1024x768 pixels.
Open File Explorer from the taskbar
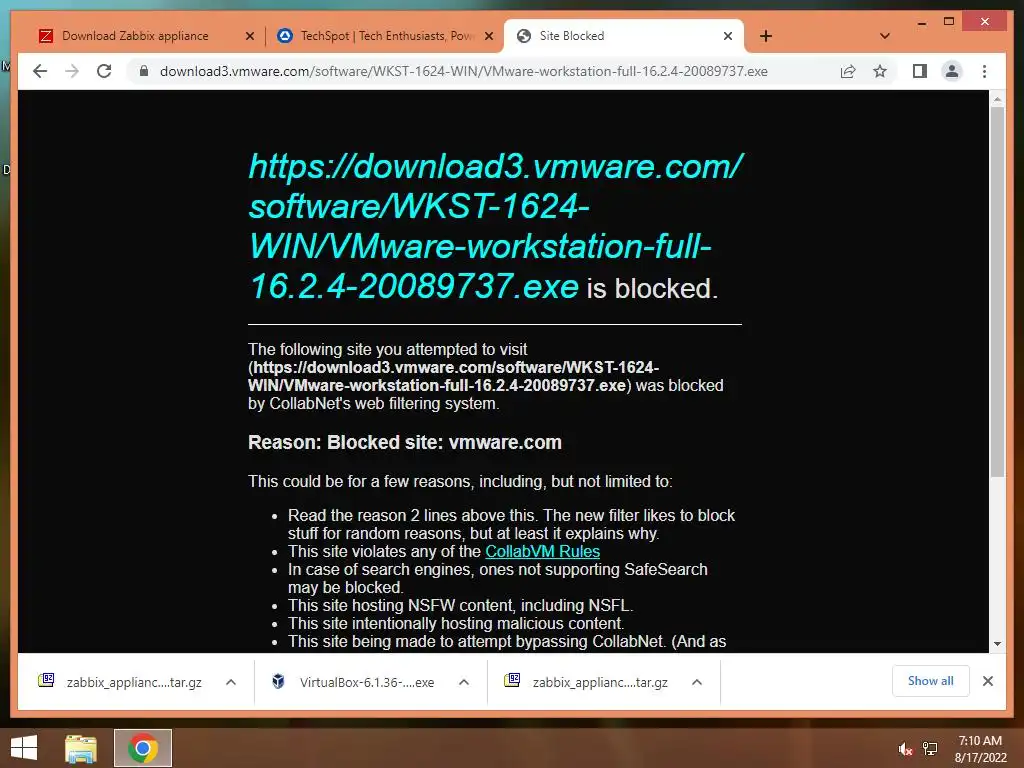click(81, 748)
